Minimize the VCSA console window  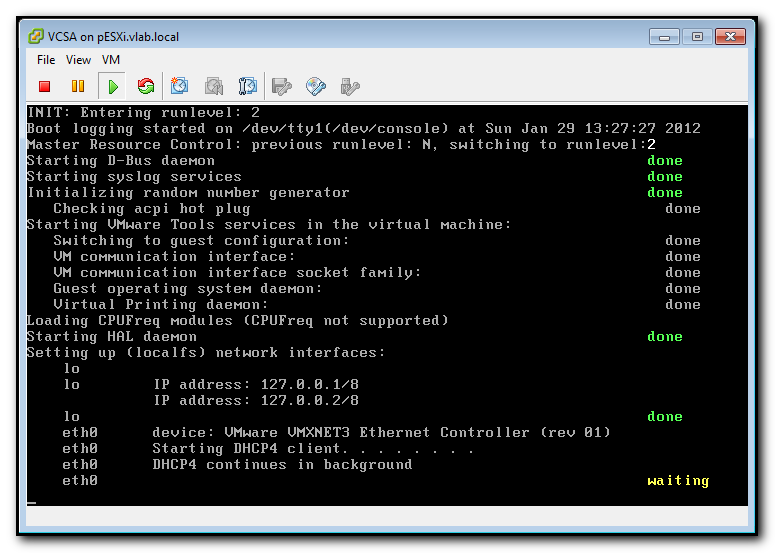coord(664,37)
